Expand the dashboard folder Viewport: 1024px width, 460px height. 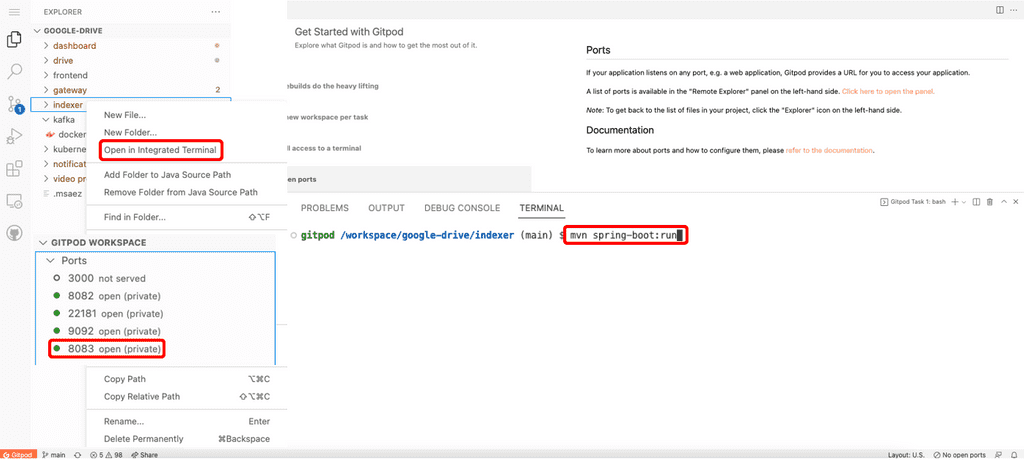click(x=74, y=46)
